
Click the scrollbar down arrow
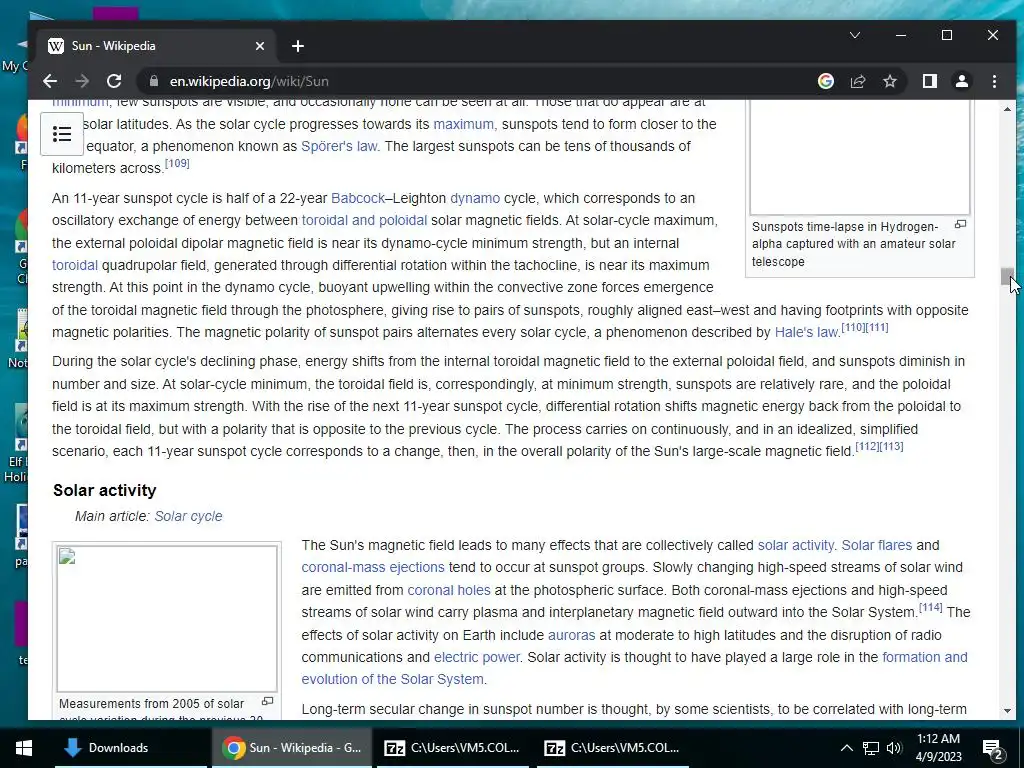tap(1007, 711)
